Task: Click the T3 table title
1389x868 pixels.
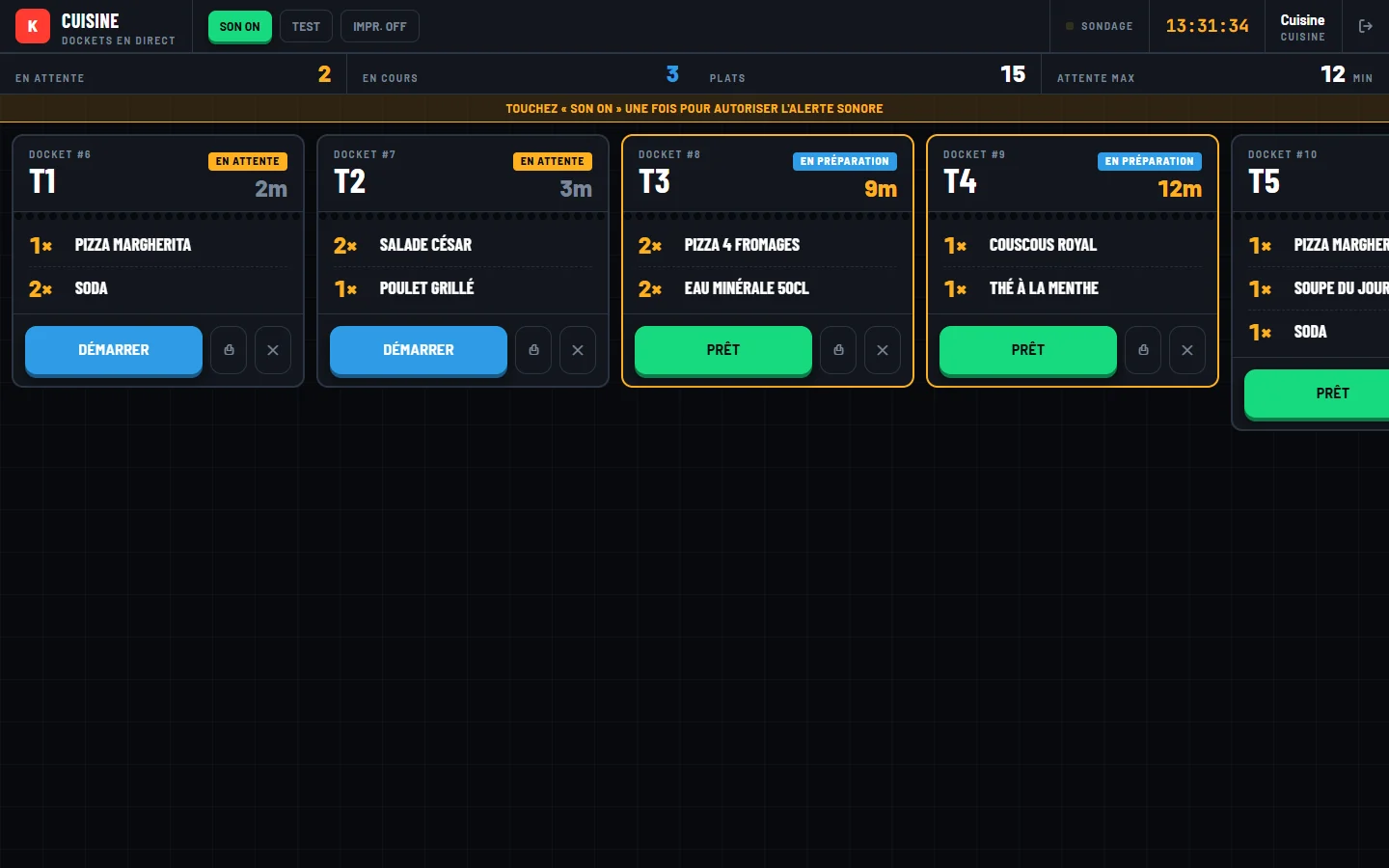Action: [655, 181]
